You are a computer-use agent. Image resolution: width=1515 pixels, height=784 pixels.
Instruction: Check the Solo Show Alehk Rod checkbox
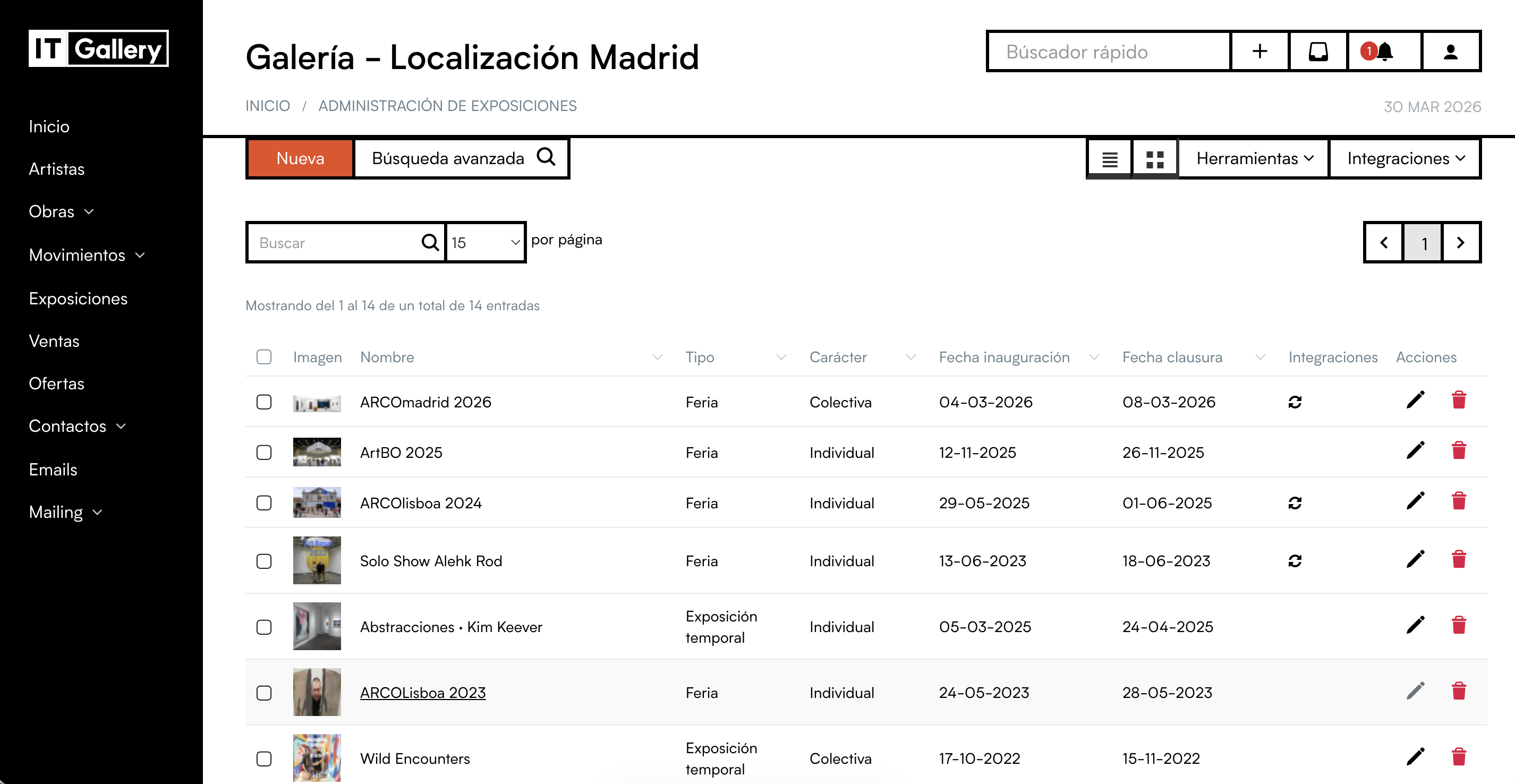pos(264,561)
